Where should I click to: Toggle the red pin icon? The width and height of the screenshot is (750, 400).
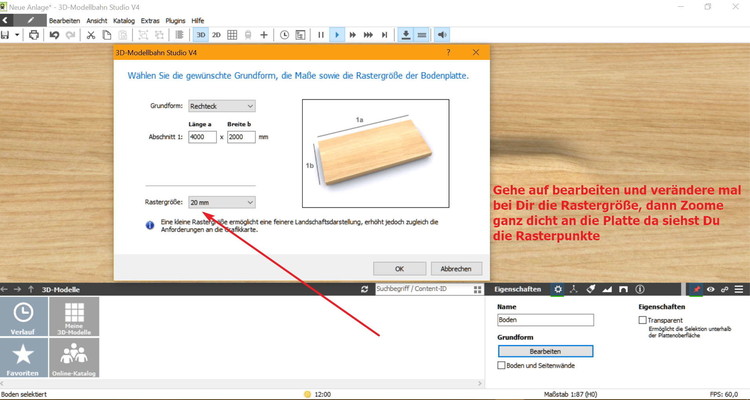(696, 289)
